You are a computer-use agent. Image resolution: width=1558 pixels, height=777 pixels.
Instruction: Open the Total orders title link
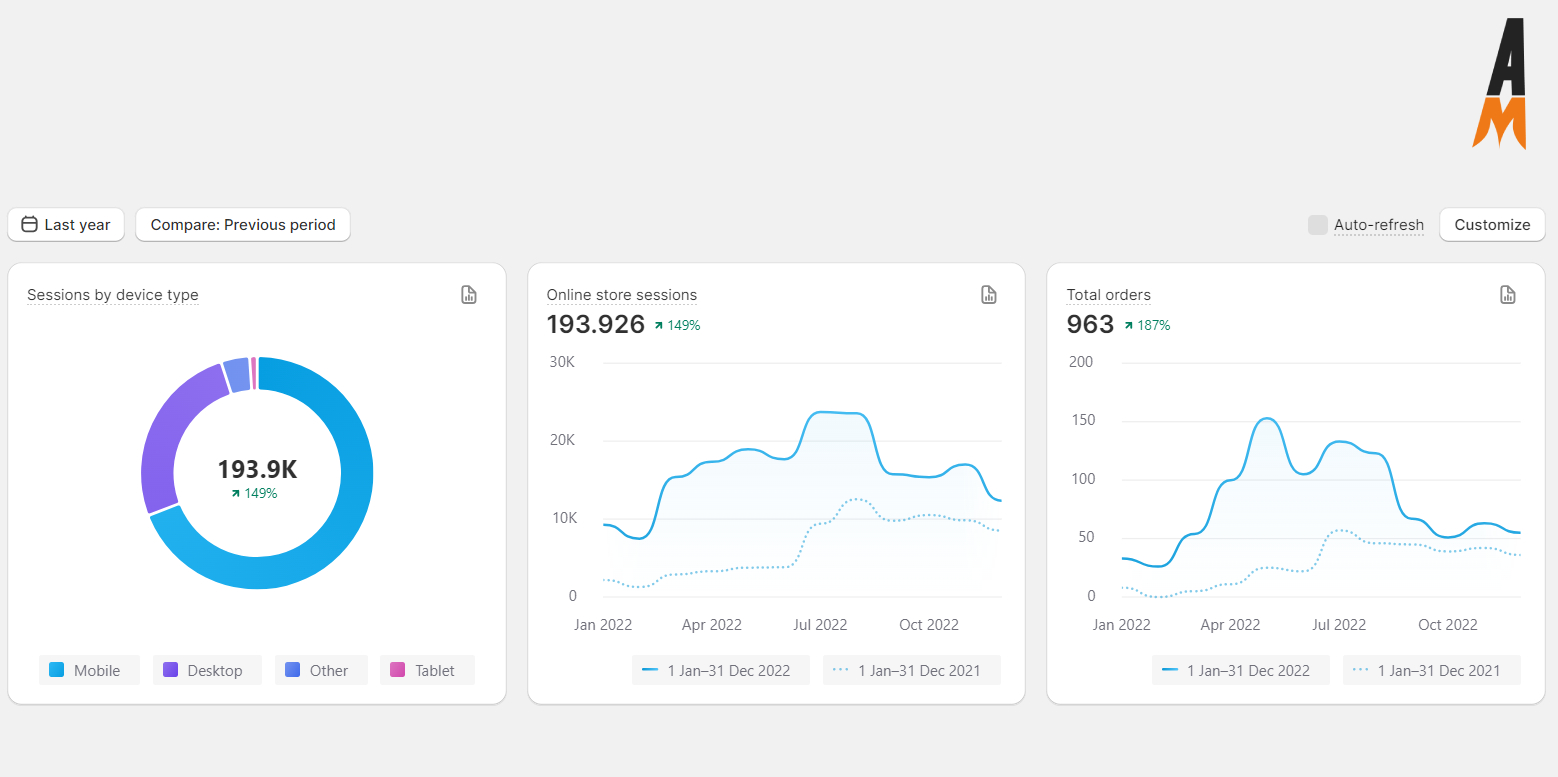coord(1109,295)
